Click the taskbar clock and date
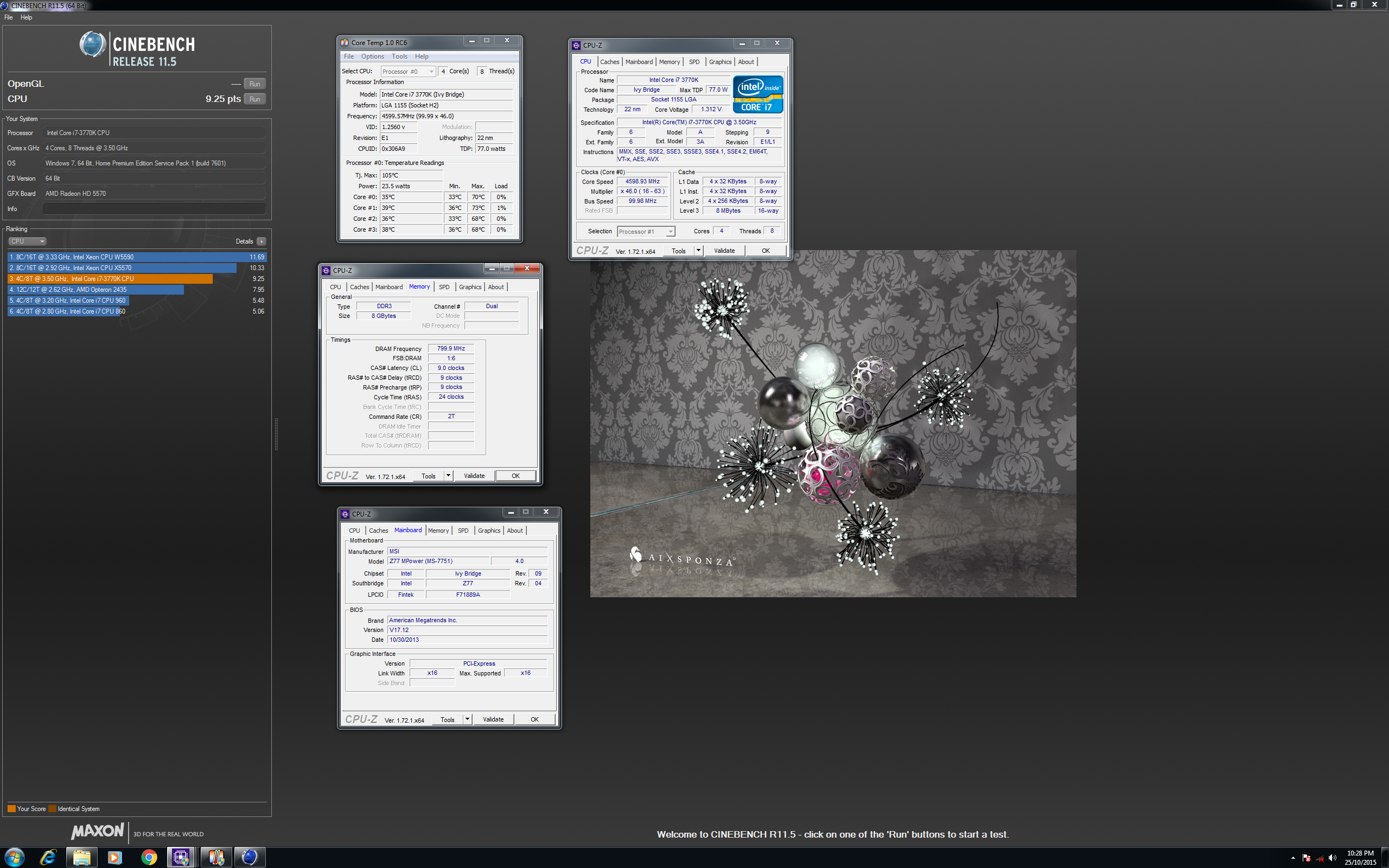This screenshot has height=868, width=1389. 1360,858
